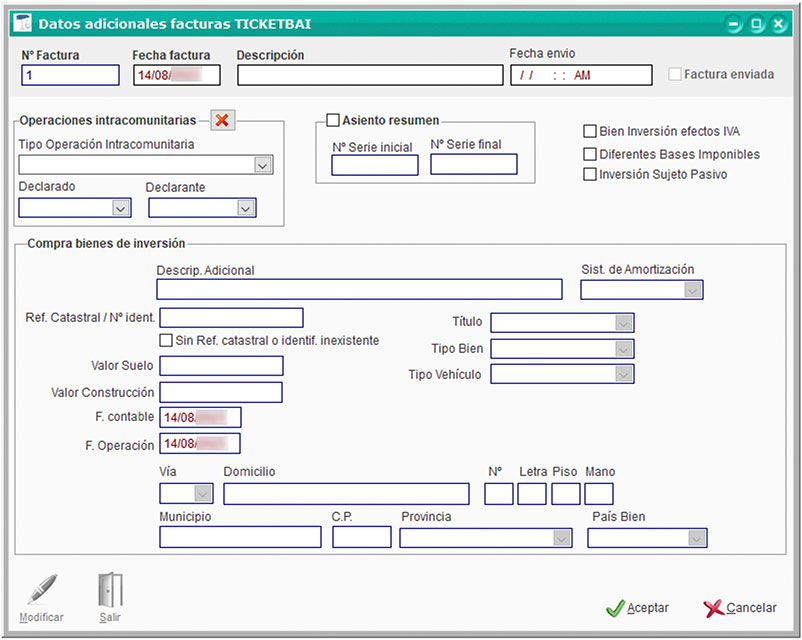Click the Descripción input field
Image resolution: width=802 pixels, height=640 pixels.
coord(370,75)
